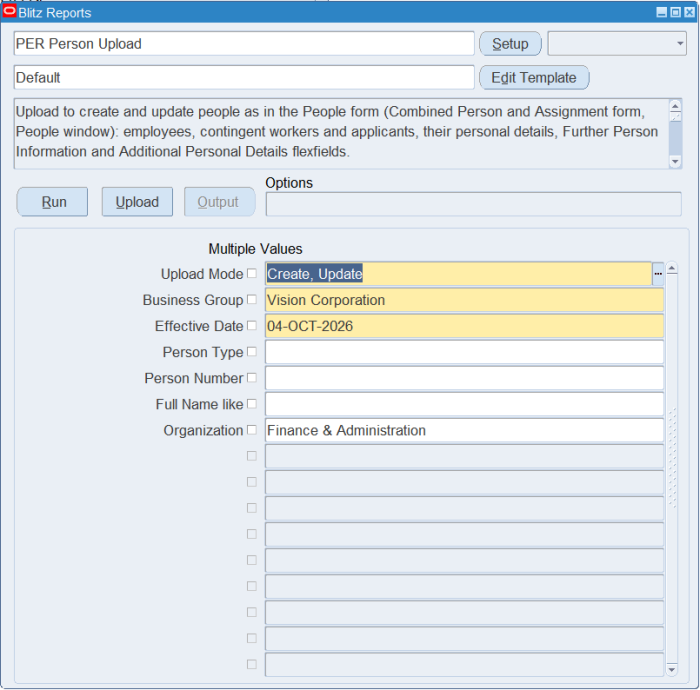Toggle the Full Name like checkbox
700x690 pixels.
point(252,404)
